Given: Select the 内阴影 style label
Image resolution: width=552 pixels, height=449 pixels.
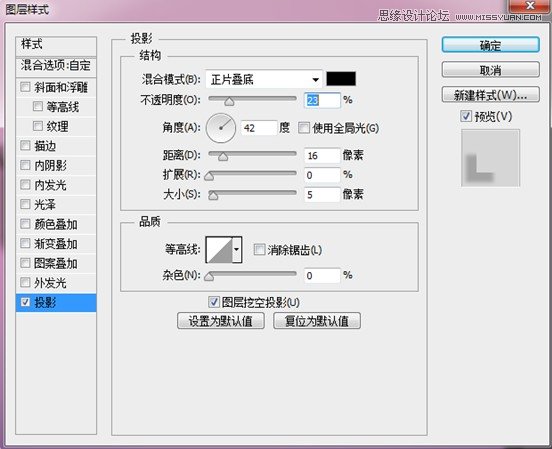Looking at the screenshot, I should (x=50, y=165).
